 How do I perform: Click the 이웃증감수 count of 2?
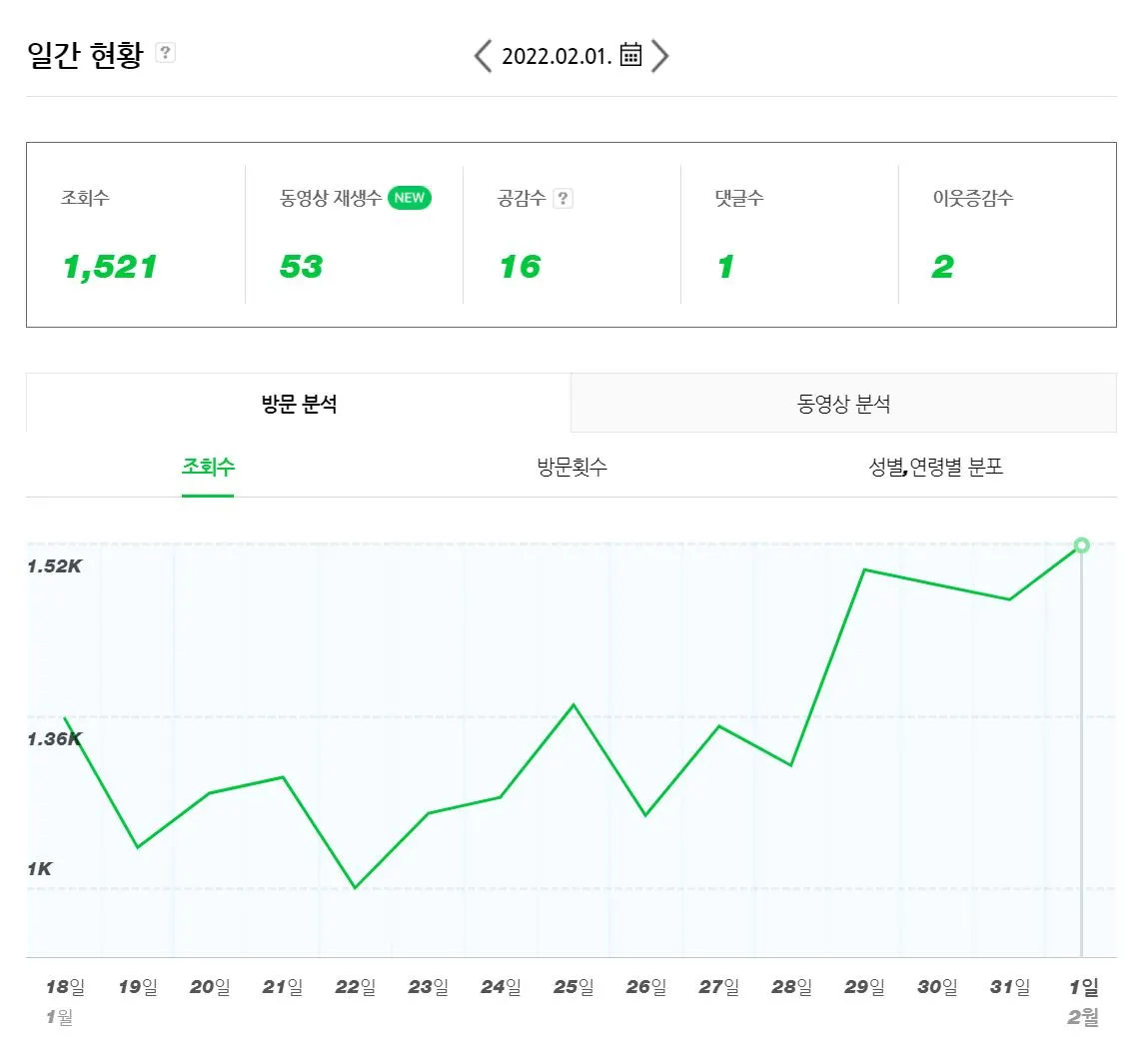941,266
